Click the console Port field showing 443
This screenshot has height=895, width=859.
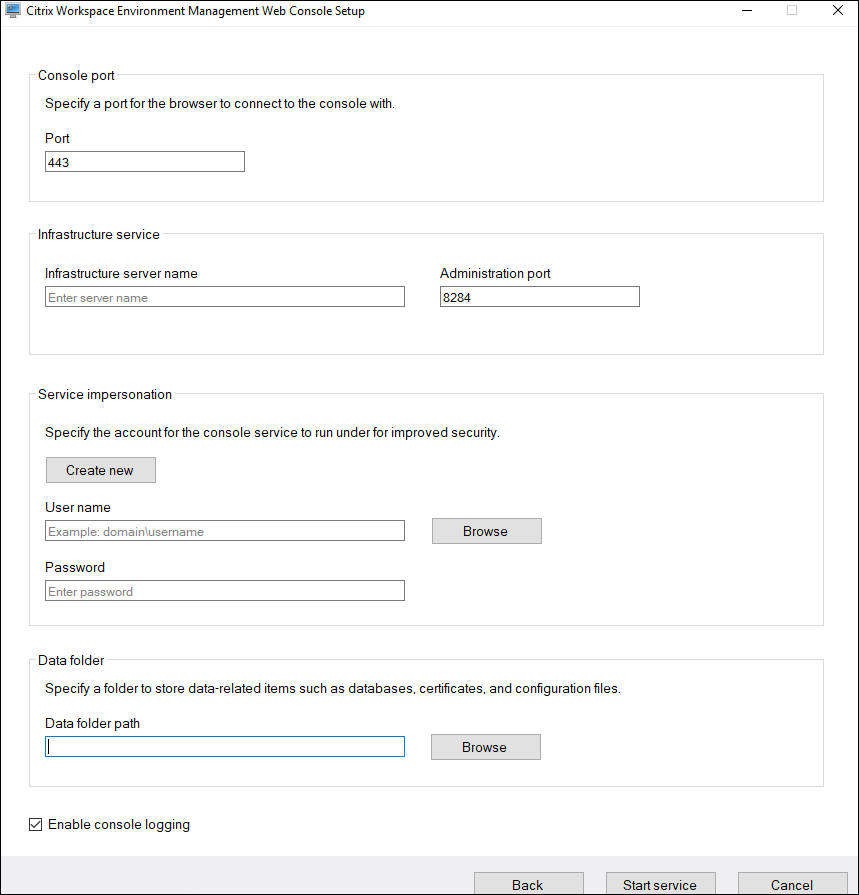point(145,162)
